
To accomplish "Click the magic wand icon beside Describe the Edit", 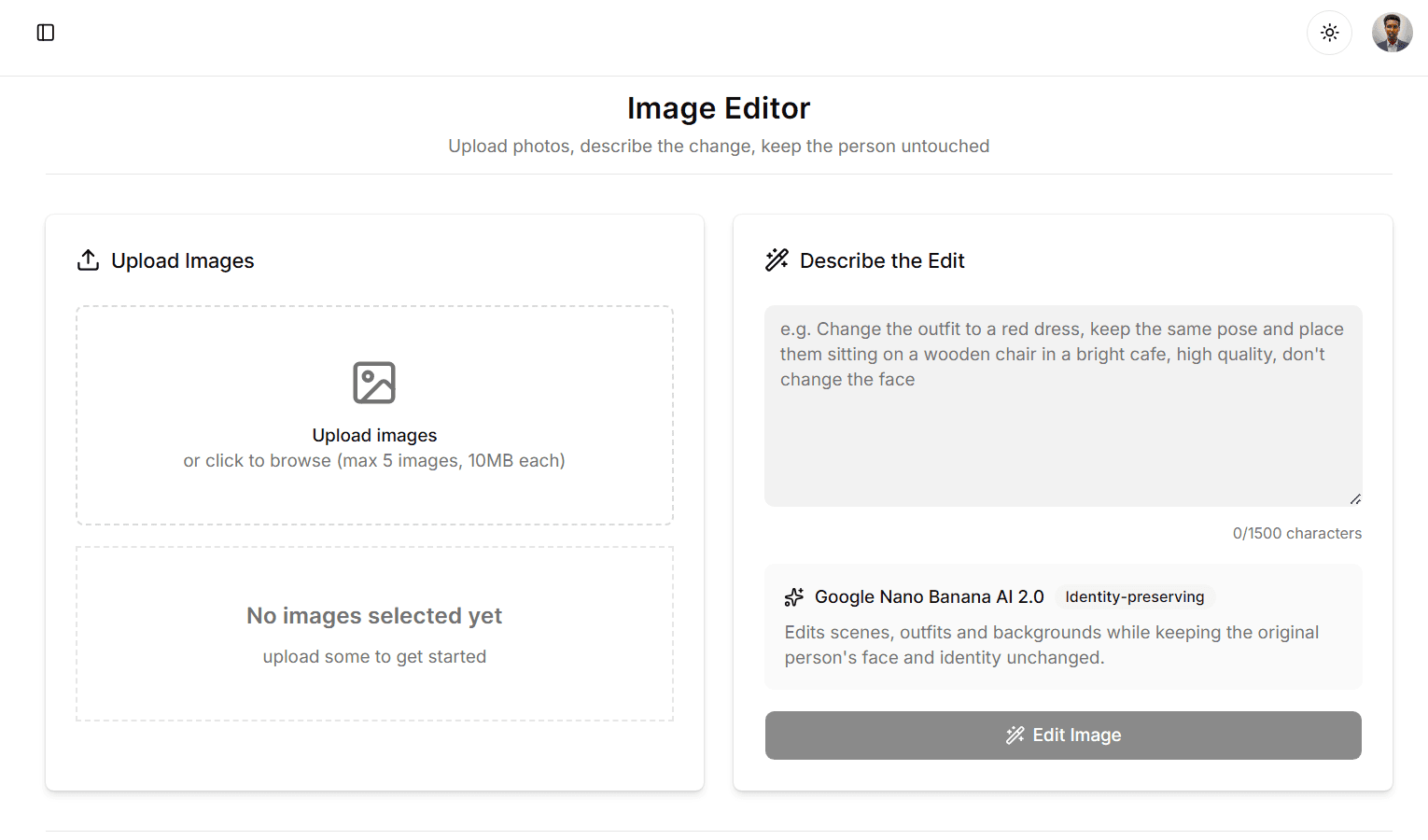I will [777, 260].
